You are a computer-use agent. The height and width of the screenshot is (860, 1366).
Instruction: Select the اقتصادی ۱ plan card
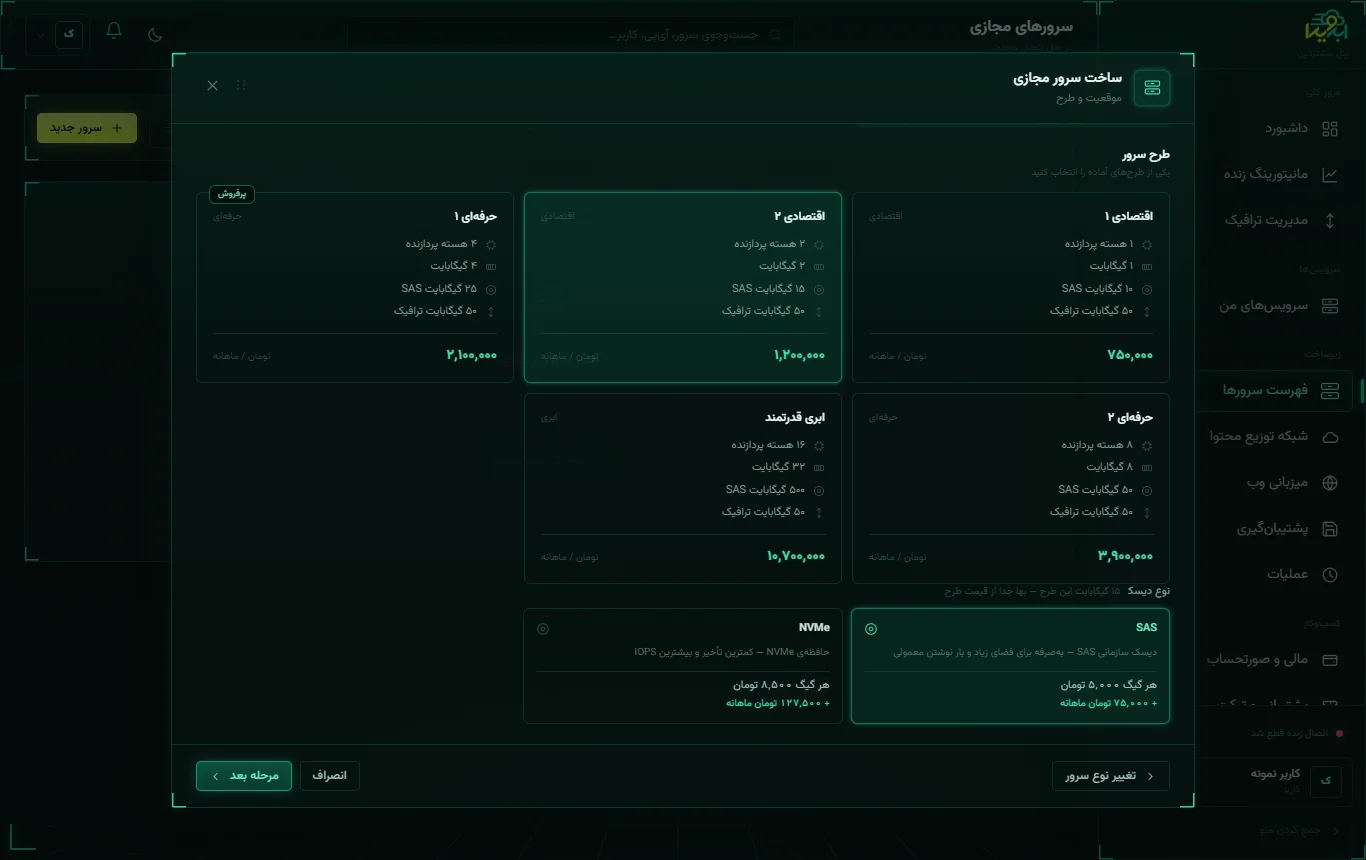[1010, 287]
